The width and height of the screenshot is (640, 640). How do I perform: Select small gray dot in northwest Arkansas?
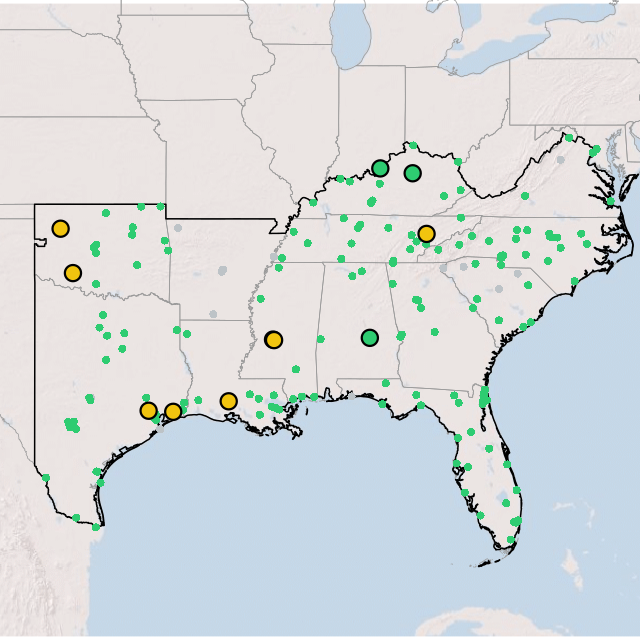click(178, 228)
